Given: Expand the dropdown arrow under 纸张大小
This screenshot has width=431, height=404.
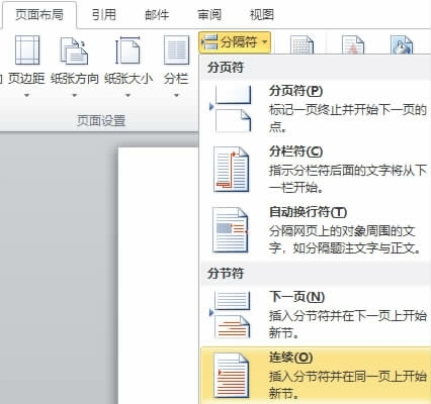Looking at the screenshot, I should [x=128, y=95].
